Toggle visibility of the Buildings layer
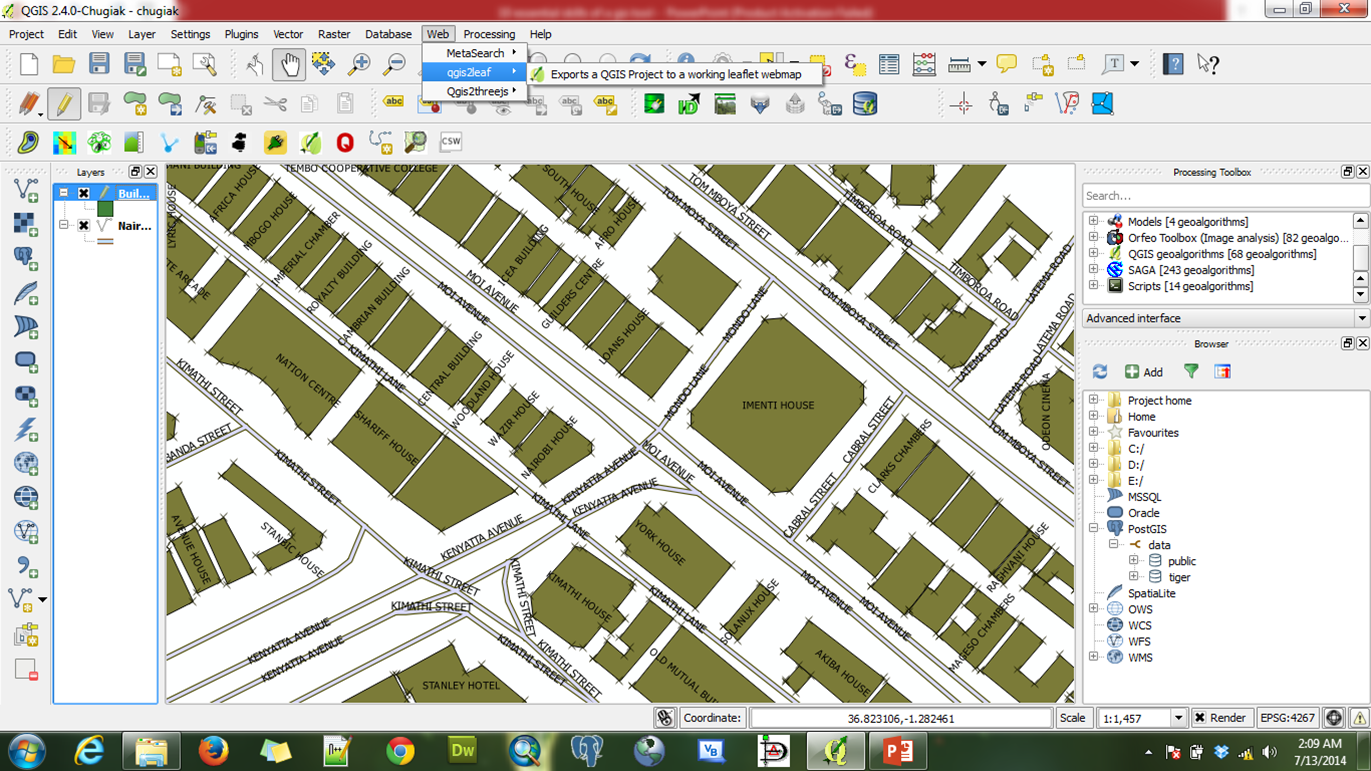1371x771 pixels. pos(84,193)
